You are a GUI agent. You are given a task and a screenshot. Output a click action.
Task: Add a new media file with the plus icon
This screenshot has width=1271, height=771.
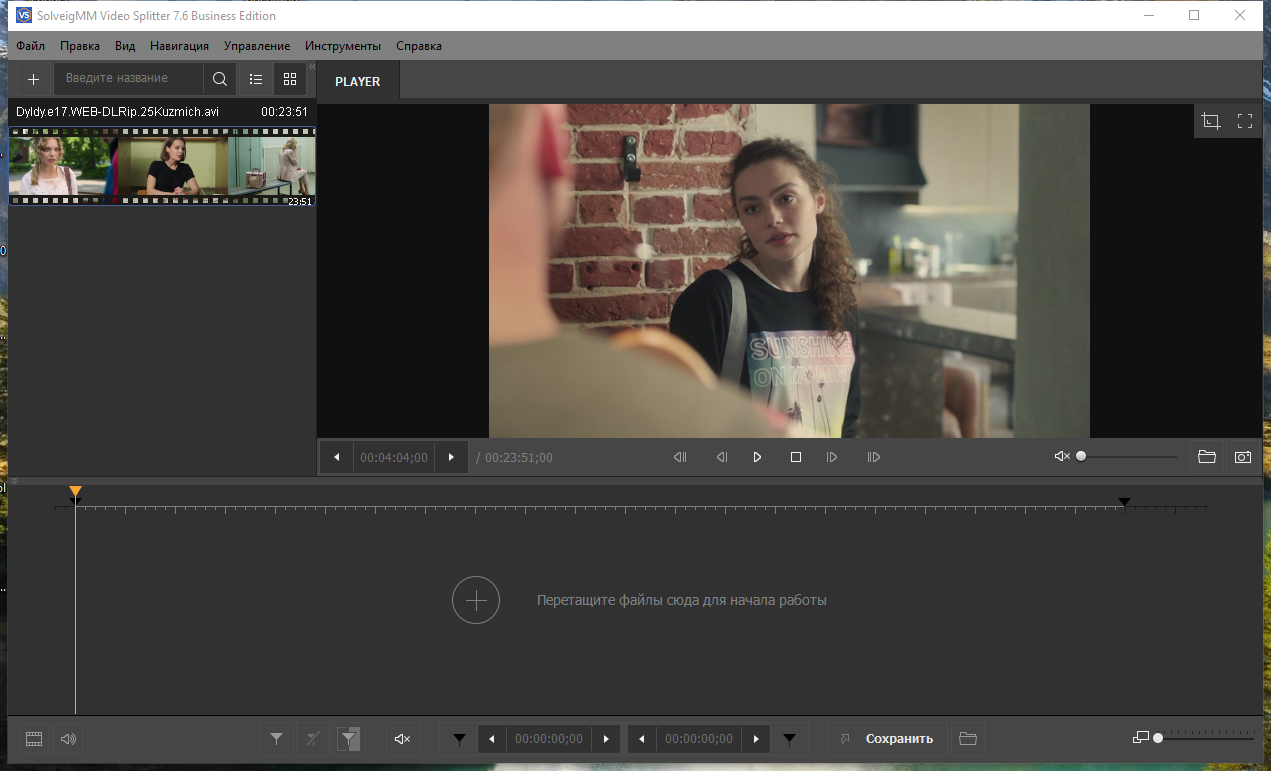click(33, 79)
